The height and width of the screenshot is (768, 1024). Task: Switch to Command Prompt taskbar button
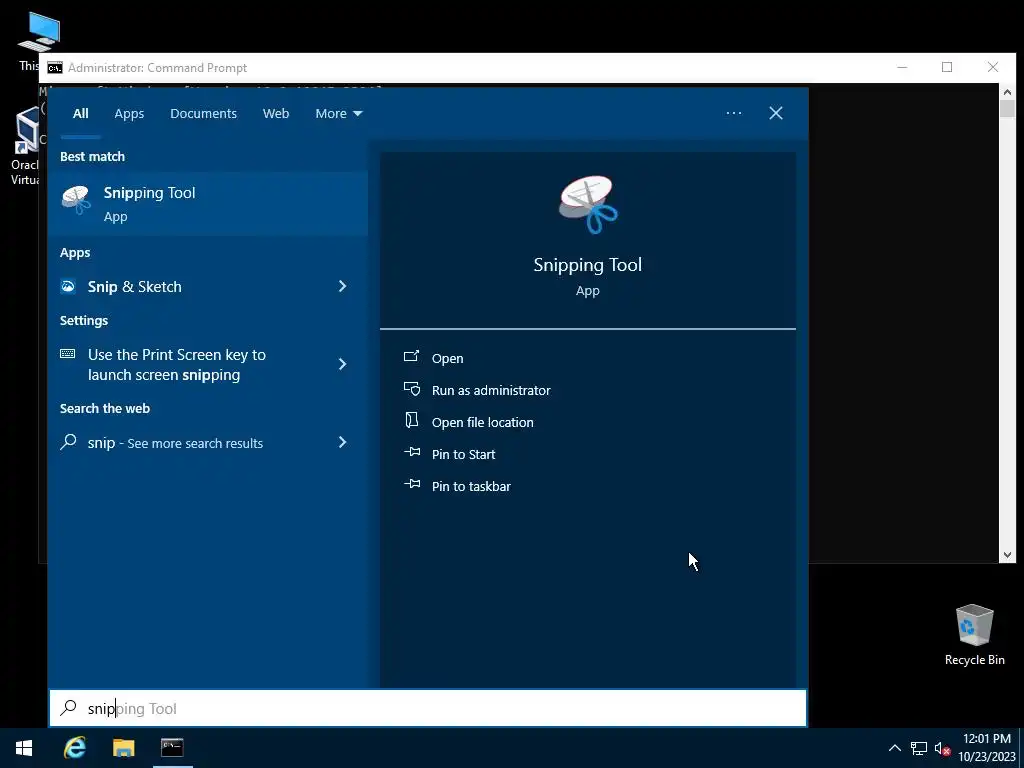pos(172,748)
